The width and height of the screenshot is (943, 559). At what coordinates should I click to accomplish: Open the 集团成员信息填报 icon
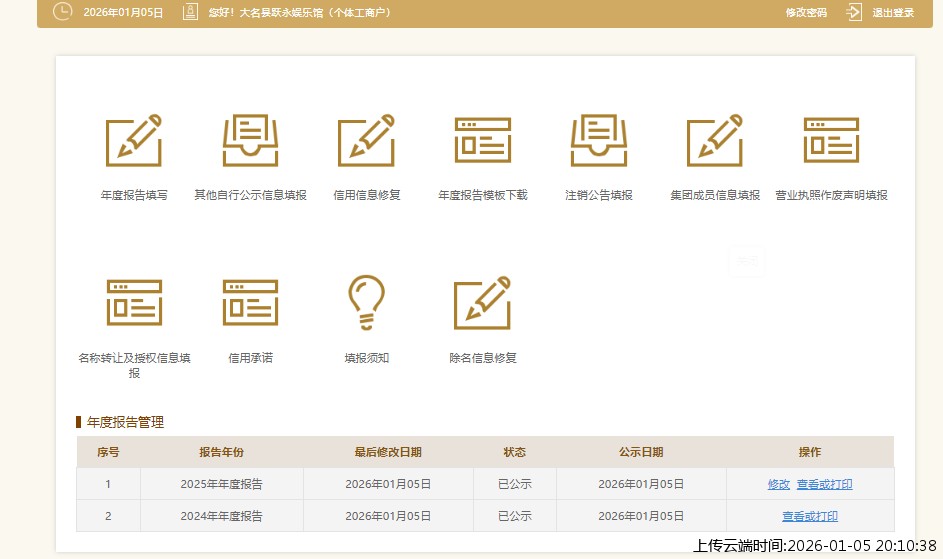(715, 140)
